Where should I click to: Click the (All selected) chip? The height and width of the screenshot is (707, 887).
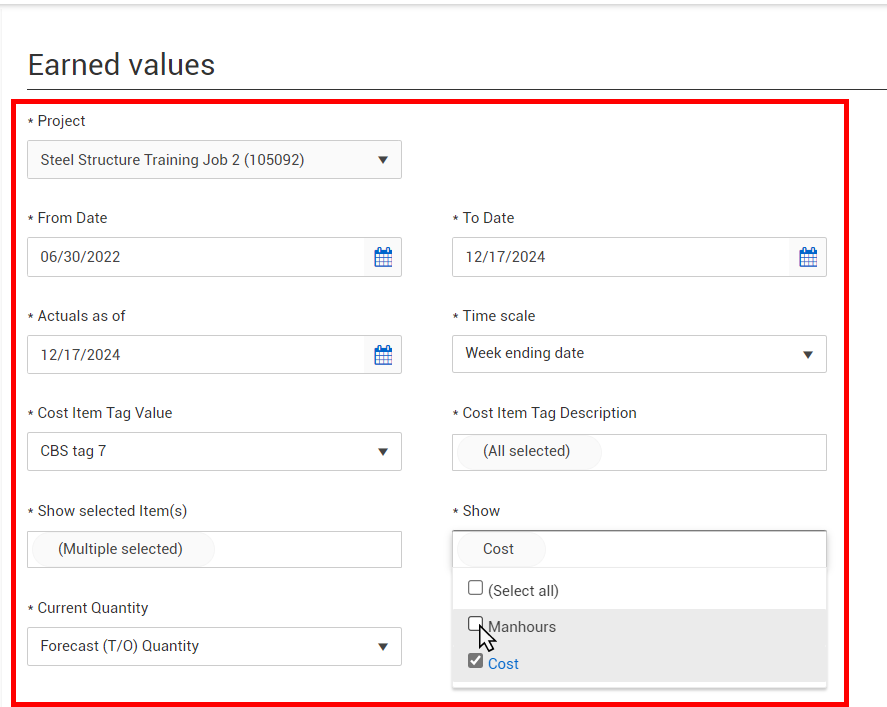coord(528,451)
